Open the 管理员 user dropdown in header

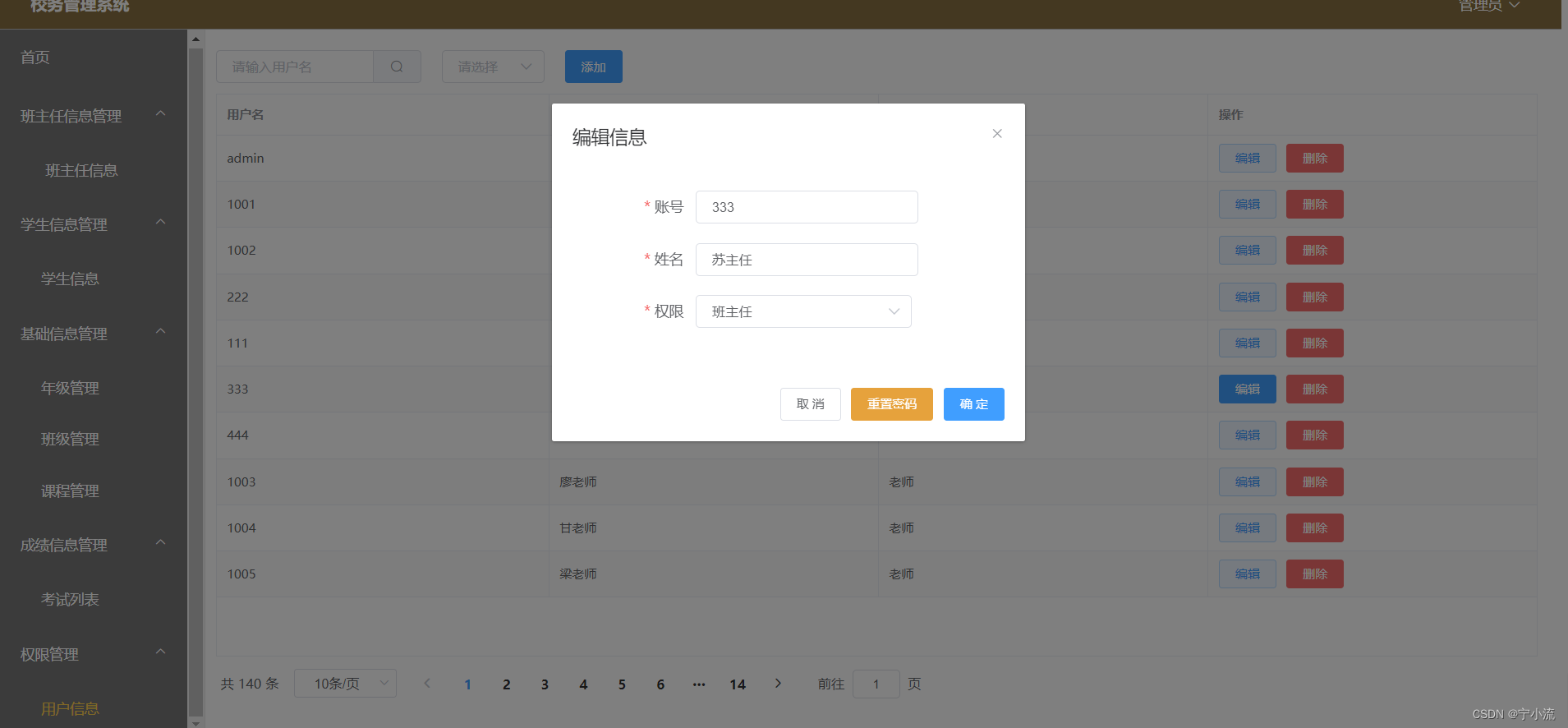1489,6
